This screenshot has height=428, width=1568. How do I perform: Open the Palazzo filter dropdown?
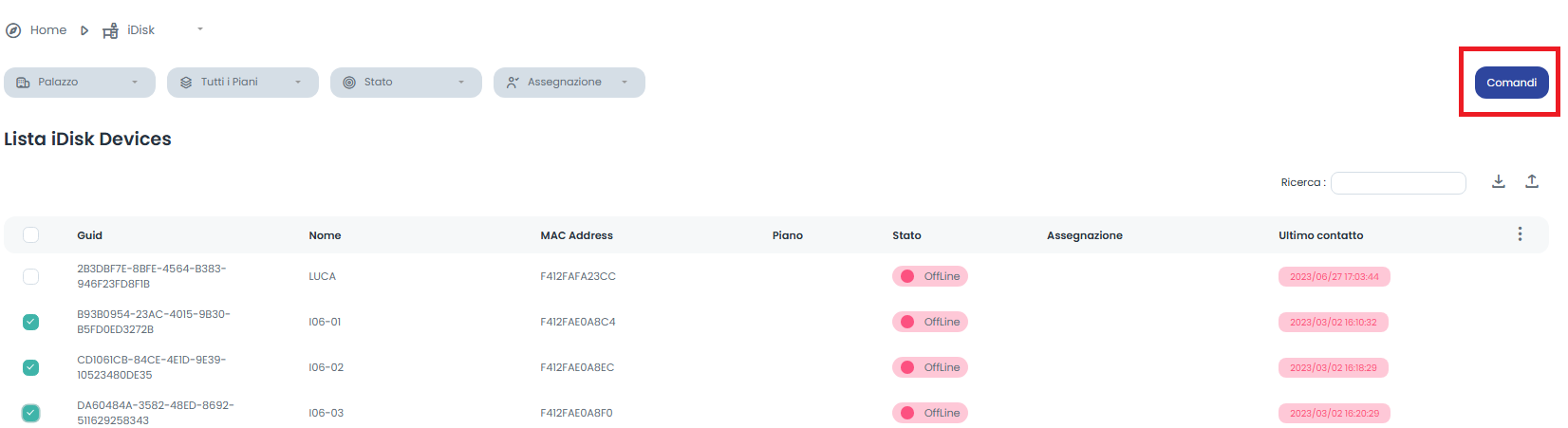coord(80,83)
